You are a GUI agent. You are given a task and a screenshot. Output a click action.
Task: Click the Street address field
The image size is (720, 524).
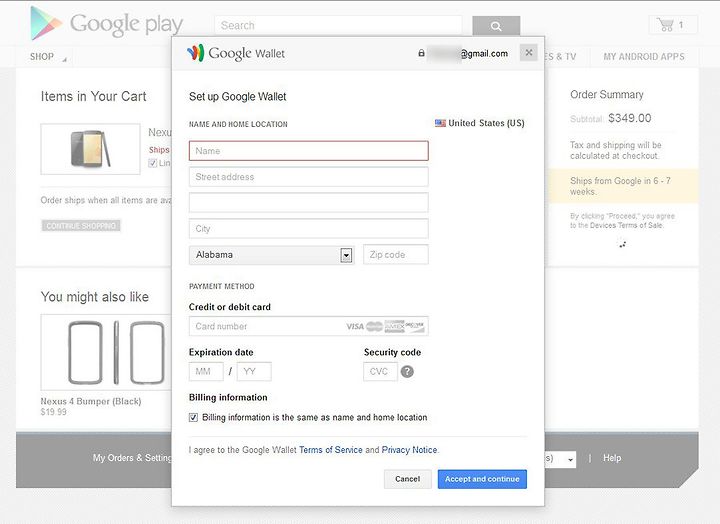pos(309,177)
